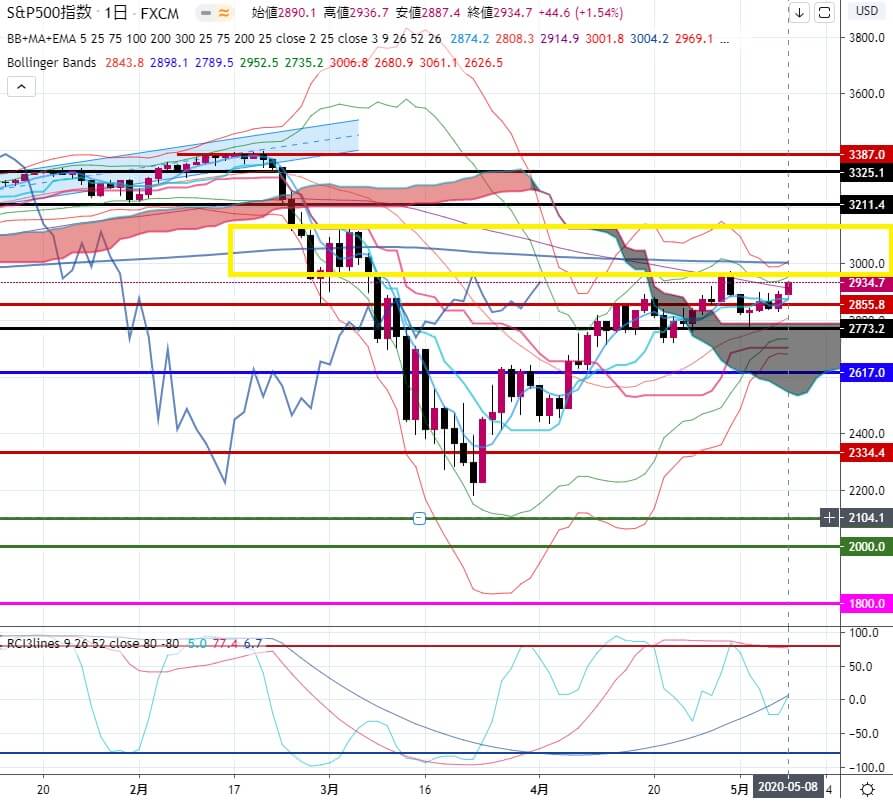Viewport: 893px width, 801px height.
Task: Click the 1800.0 magenta price label
Action: pos(866,603)
